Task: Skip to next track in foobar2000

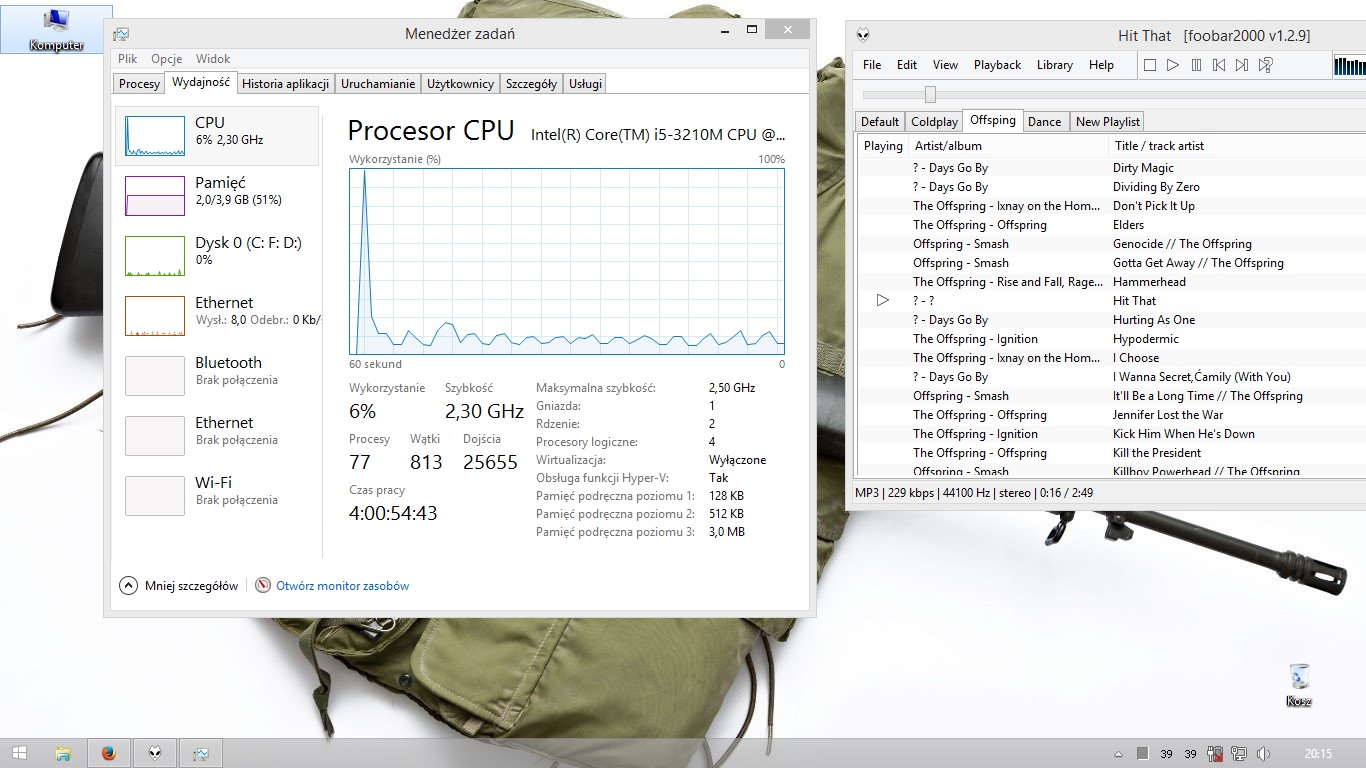Action: pyautogui.click(x=1242, y=65)
